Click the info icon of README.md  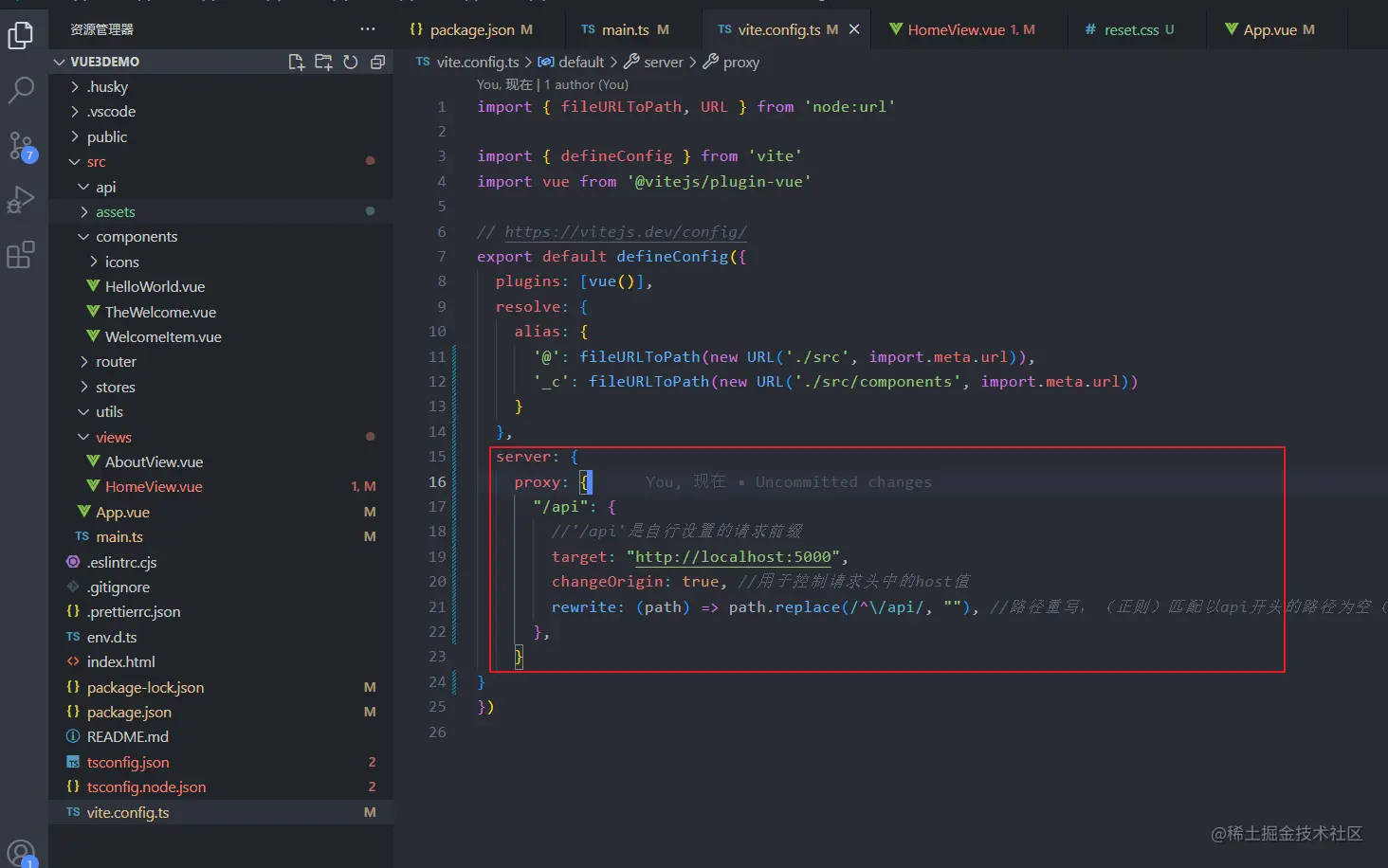[73, 736]
